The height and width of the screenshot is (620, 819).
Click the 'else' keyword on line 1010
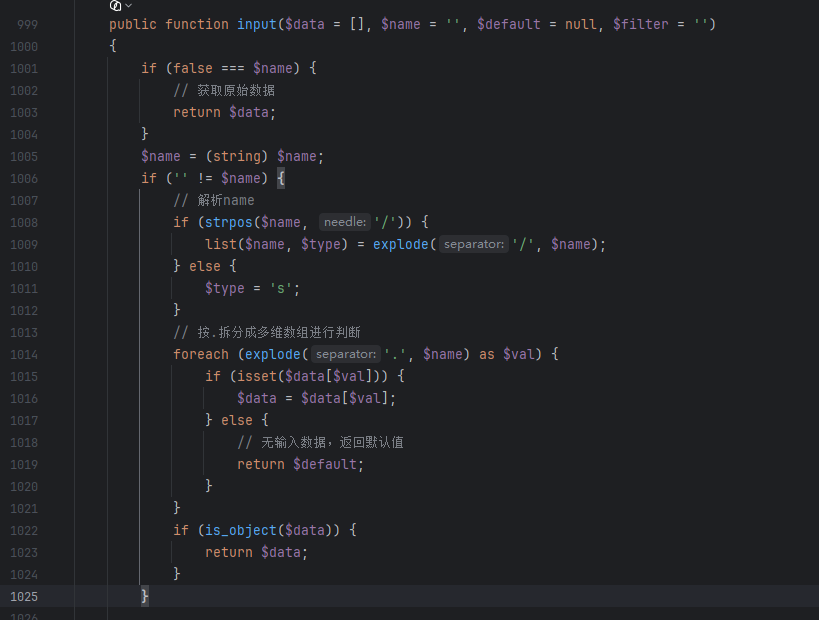point(205,266)
